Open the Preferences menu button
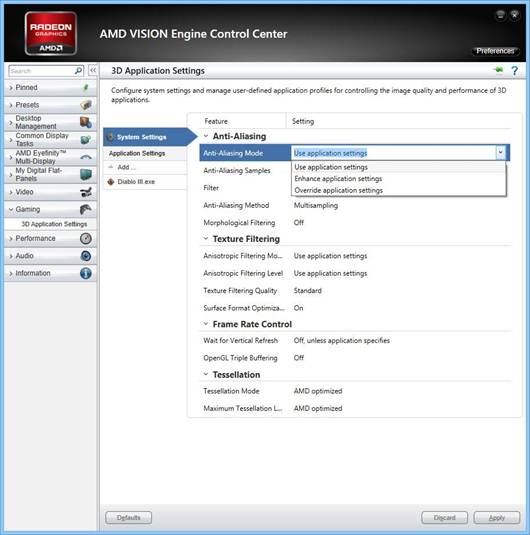The image size is (530, 535). tap(495, 51)
